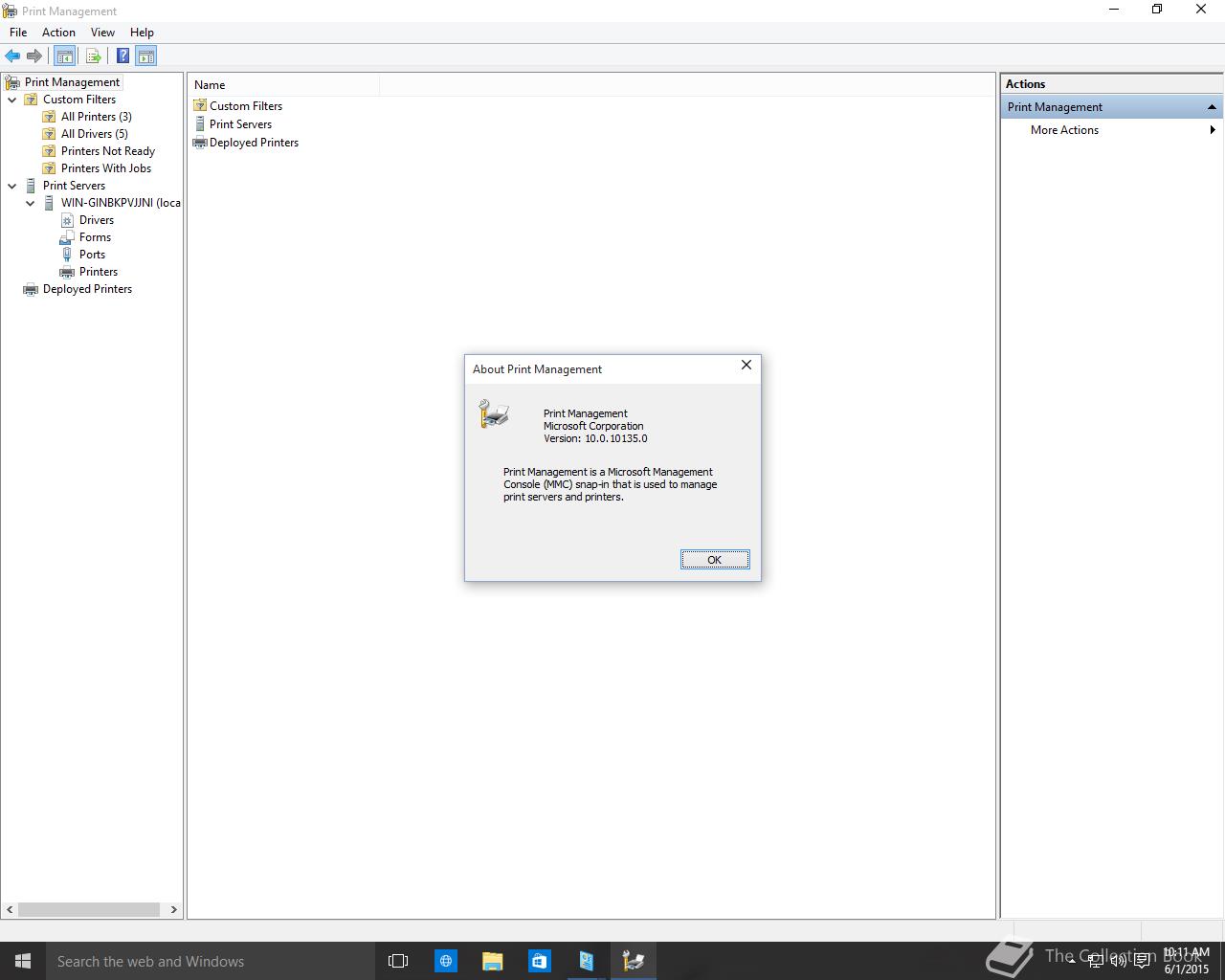Click the Export List toolbar icon
Viewport: 1225px width, 980px height.
(x=93, y=56)
